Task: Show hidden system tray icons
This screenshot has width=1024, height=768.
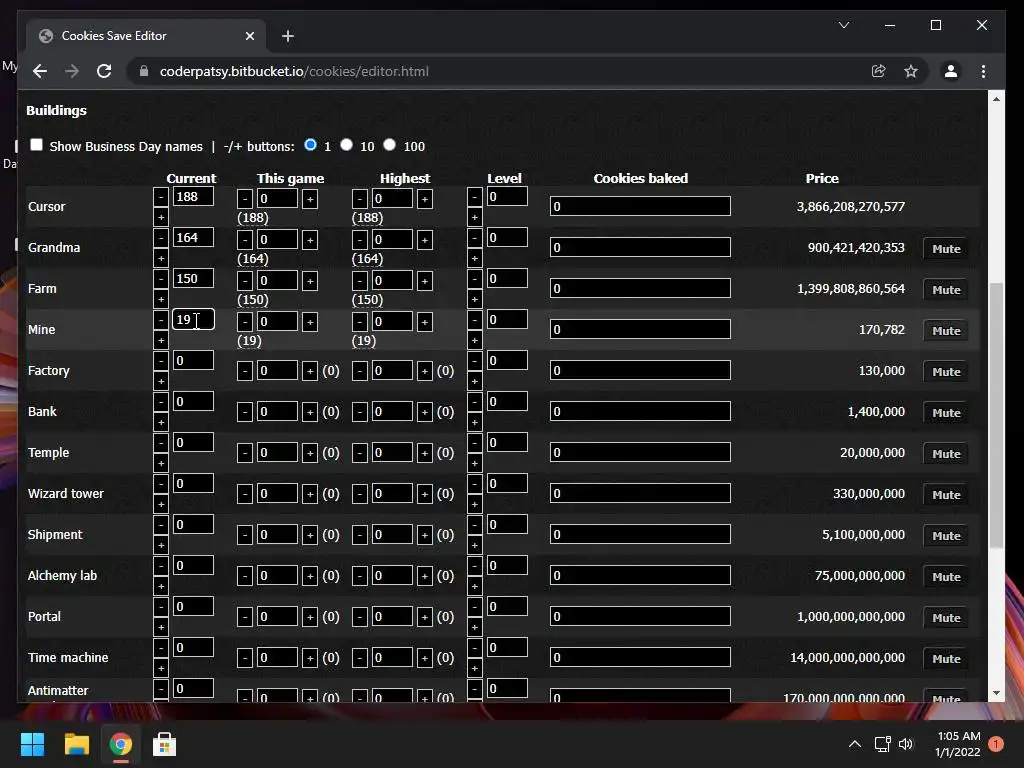Action: 854,744
